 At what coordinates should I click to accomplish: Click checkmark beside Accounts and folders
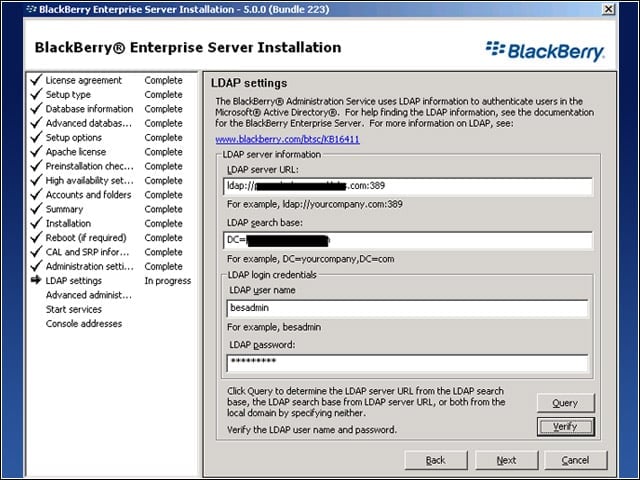(36, 194)
